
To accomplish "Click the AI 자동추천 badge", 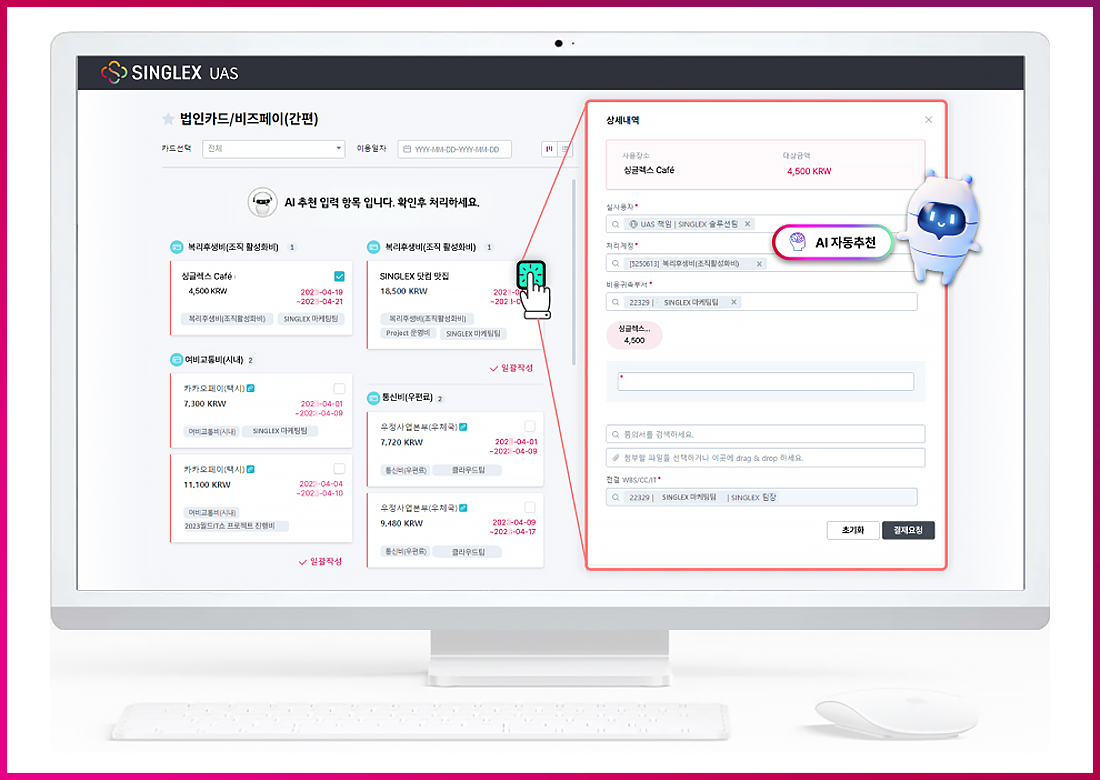I will point(832,243).
